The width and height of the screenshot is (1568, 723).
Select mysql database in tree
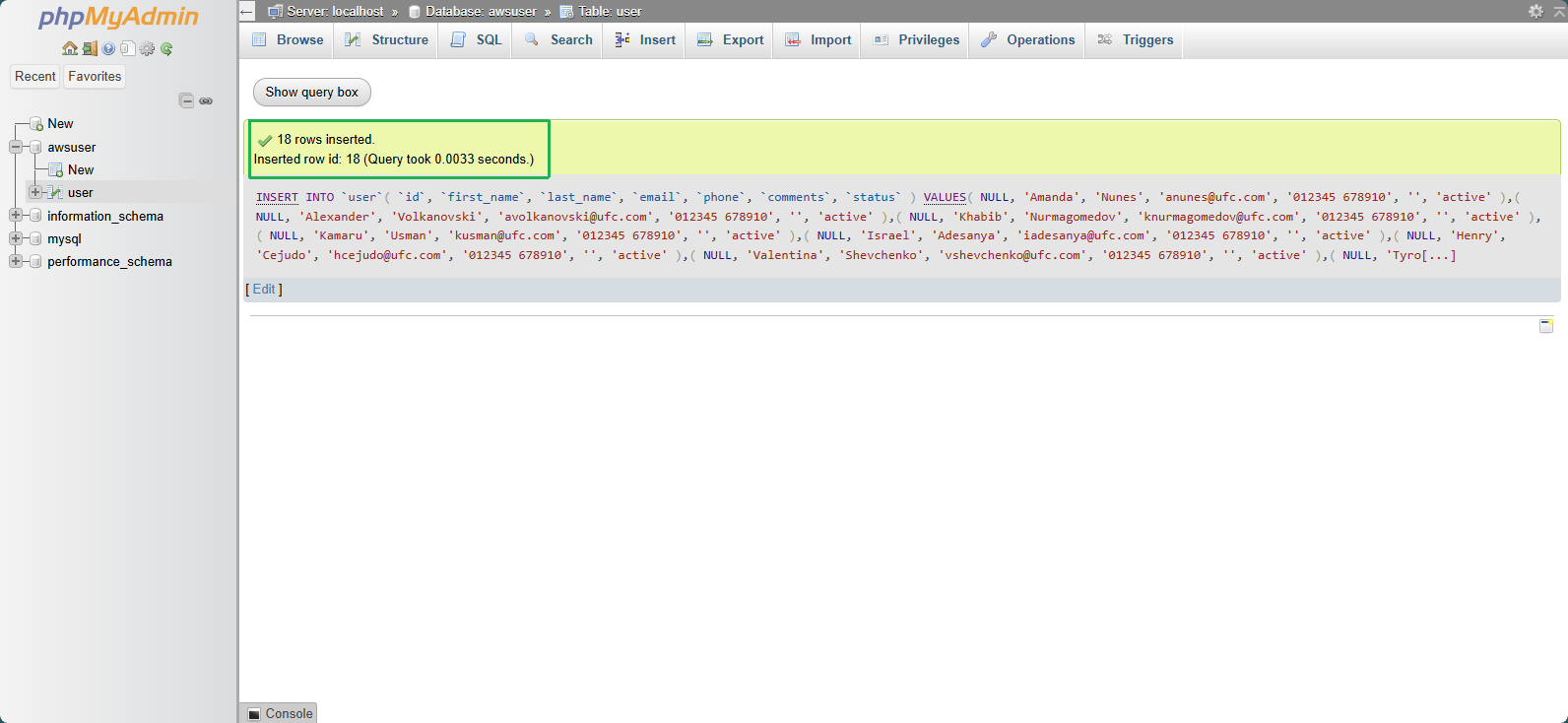tap(64, 239)
